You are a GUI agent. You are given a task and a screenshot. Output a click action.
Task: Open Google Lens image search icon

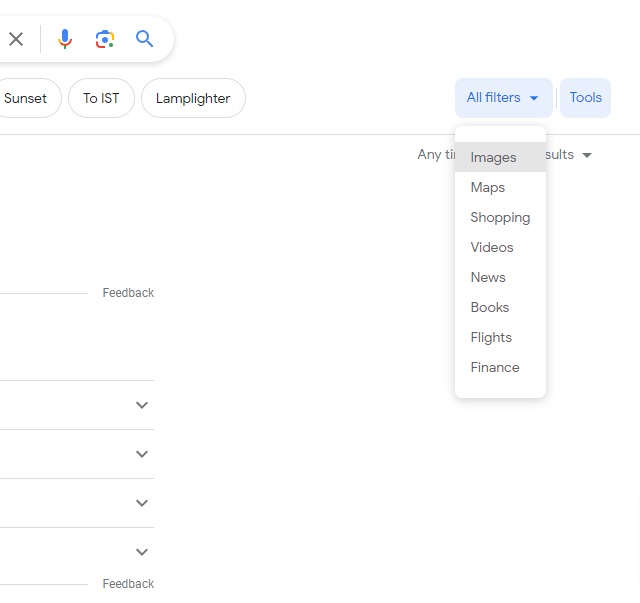tap(105, 39)
